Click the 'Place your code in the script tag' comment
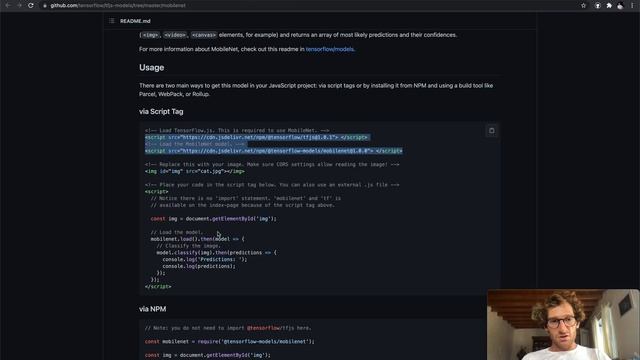The width and height of the screenshot is (640, 360). (272, 185)
